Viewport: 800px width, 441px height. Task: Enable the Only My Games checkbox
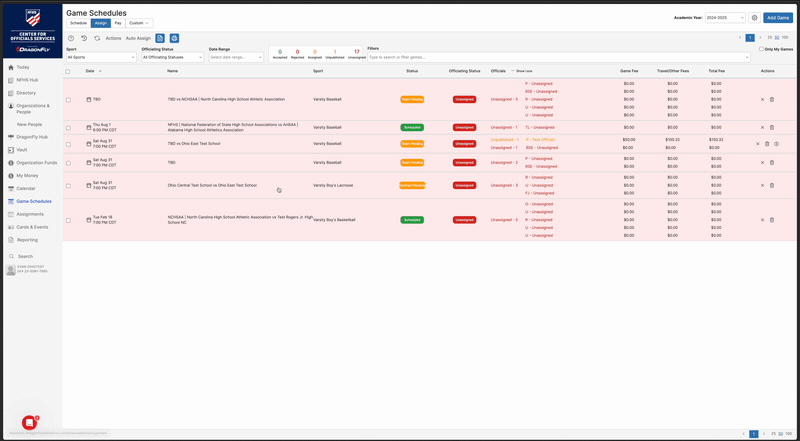761,49
